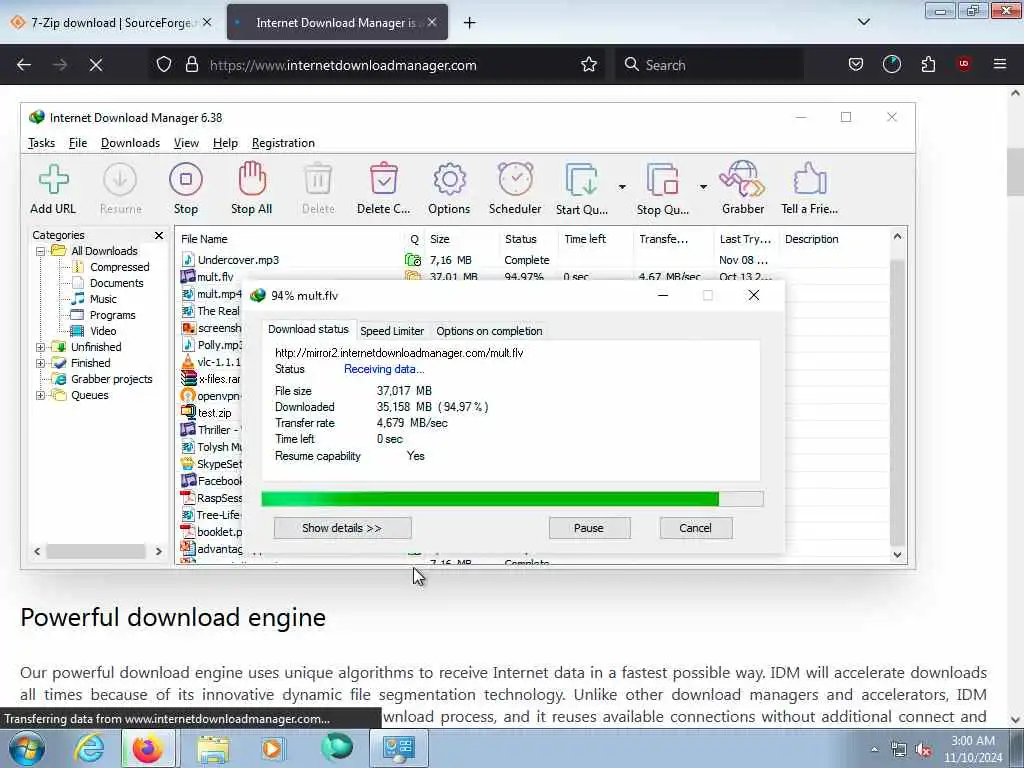Open the Help menu
1024x768 pixels.
[x=225, y=143]
